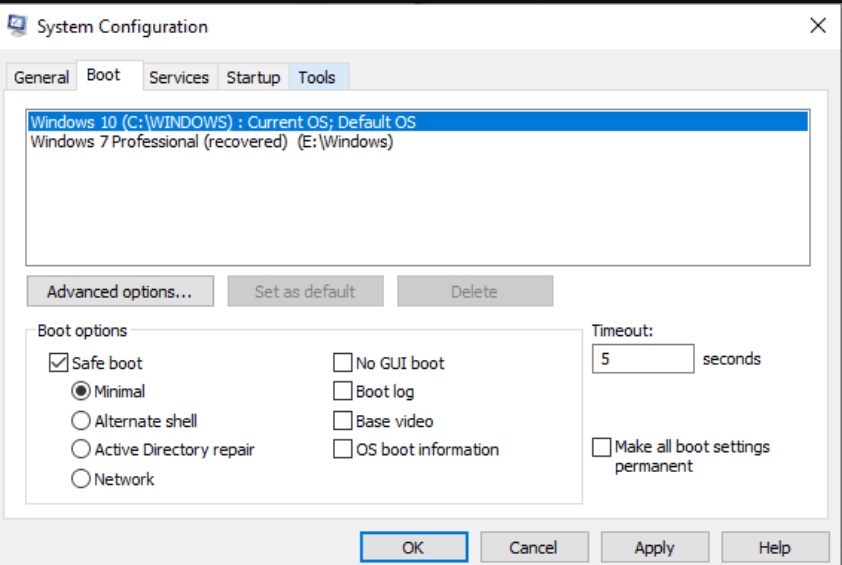Choose Active Directory repair option

(x=81, y=450)
